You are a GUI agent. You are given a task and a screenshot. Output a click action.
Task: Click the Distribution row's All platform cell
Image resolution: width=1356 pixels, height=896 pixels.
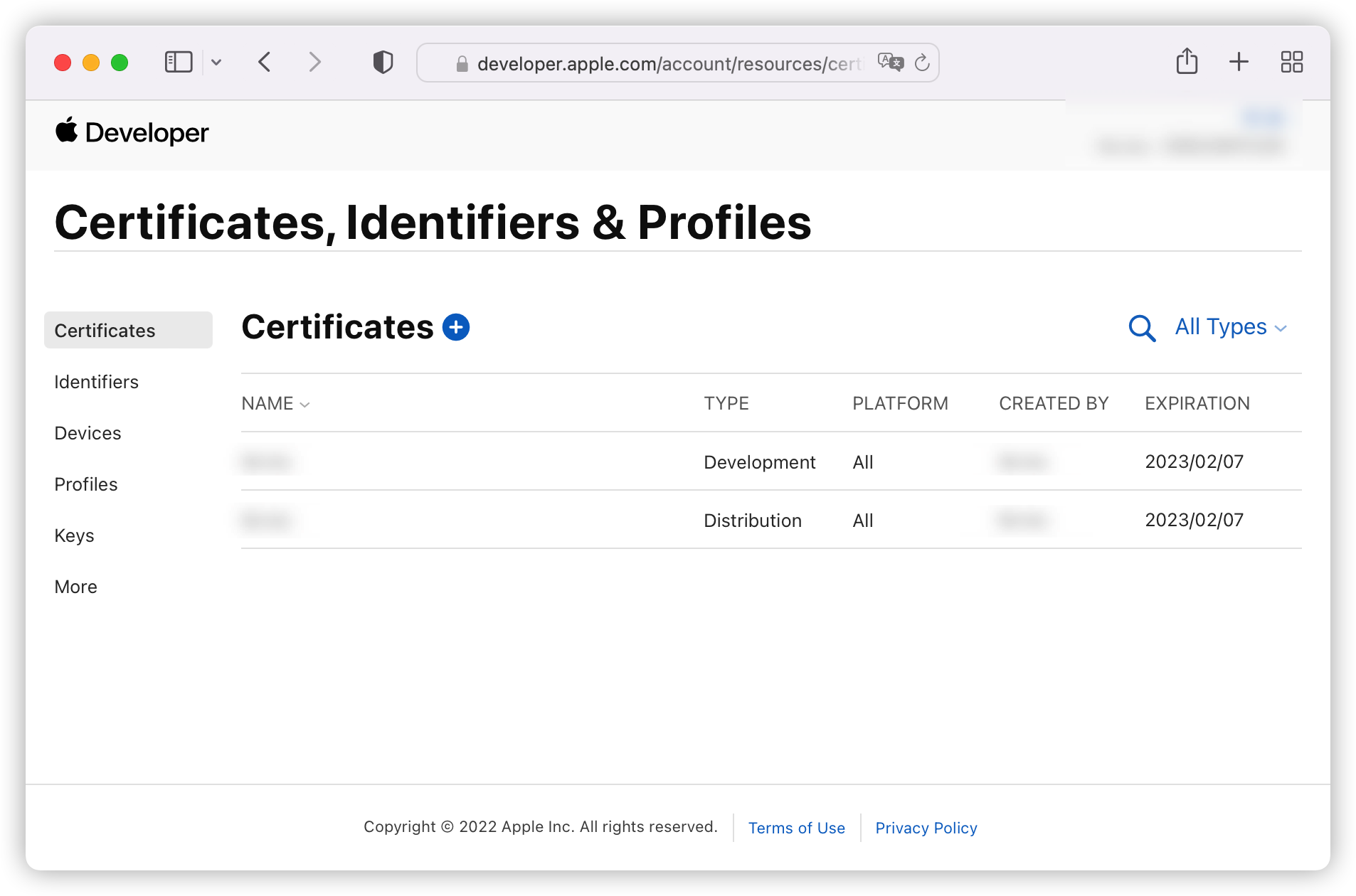863,521
